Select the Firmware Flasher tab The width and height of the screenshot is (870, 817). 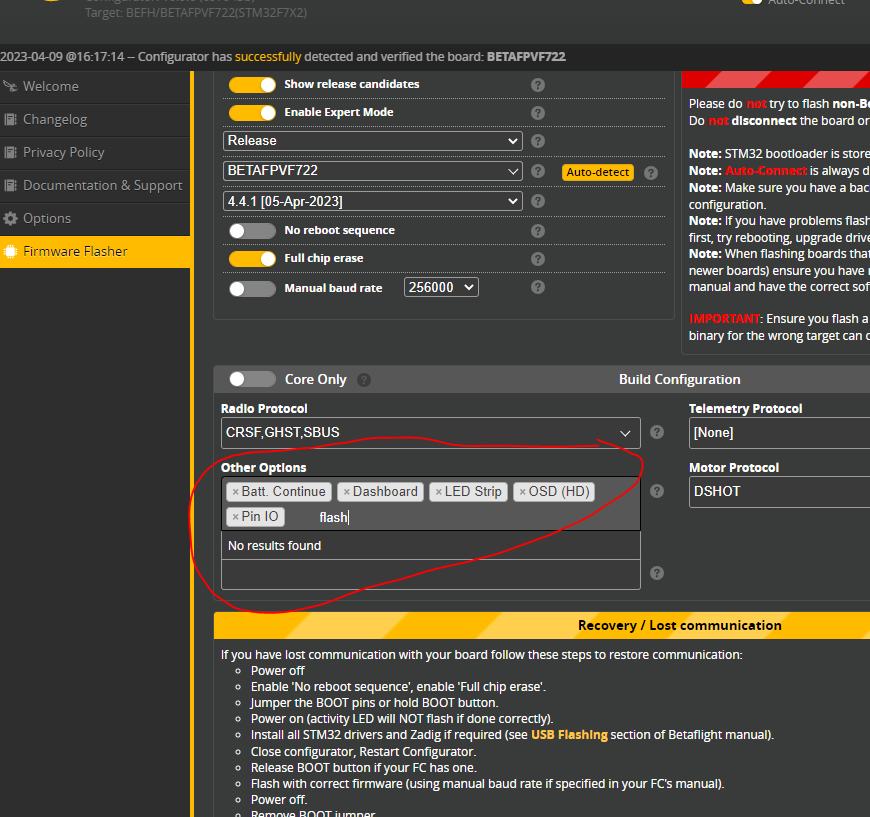[76, 251]
